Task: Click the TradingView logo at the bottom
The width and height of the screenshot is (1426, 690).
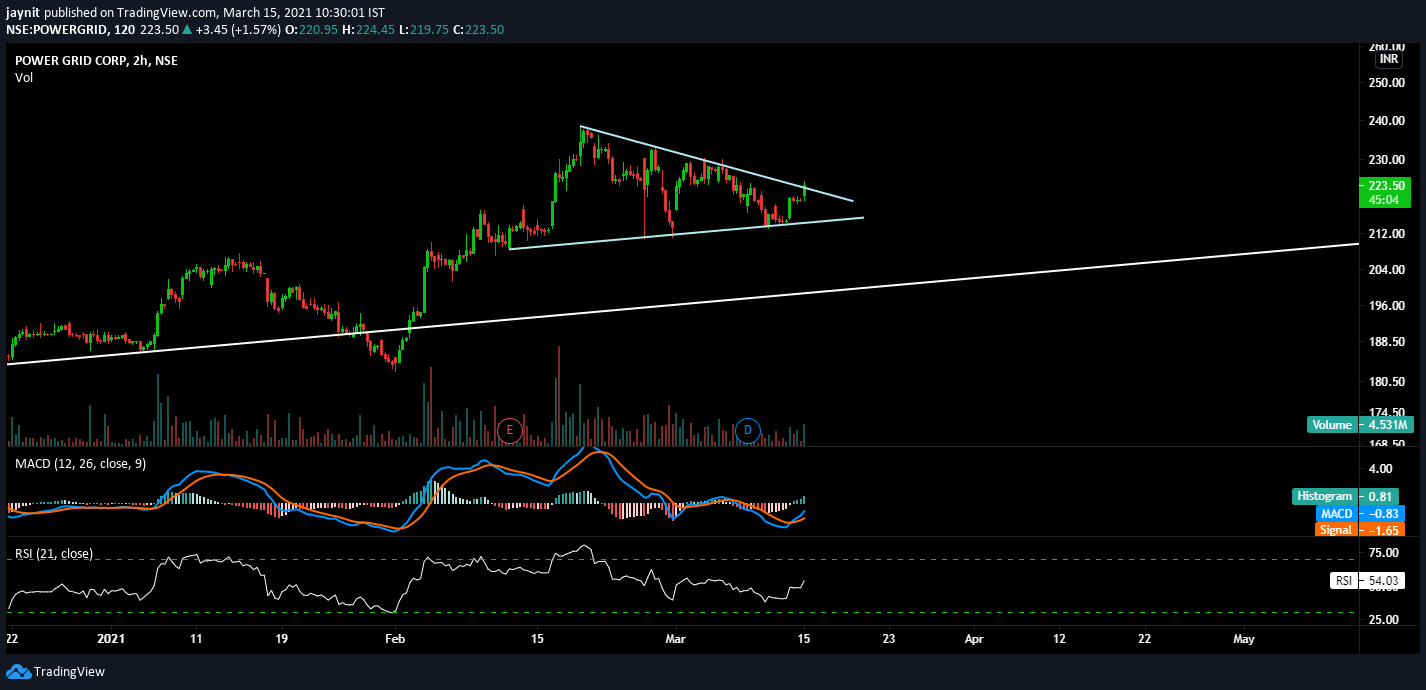Action: [x=56, y=671]
